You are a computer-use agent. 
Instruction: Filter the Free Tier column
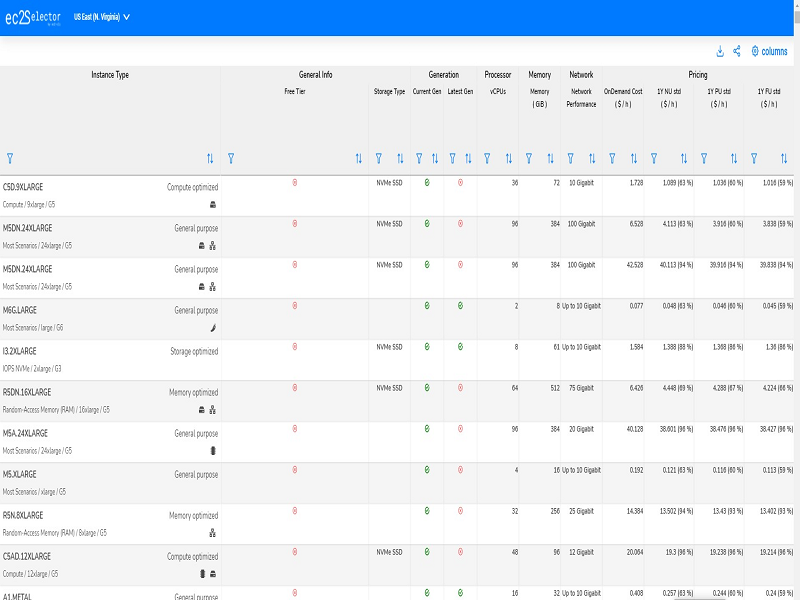(x=231, y=159)
